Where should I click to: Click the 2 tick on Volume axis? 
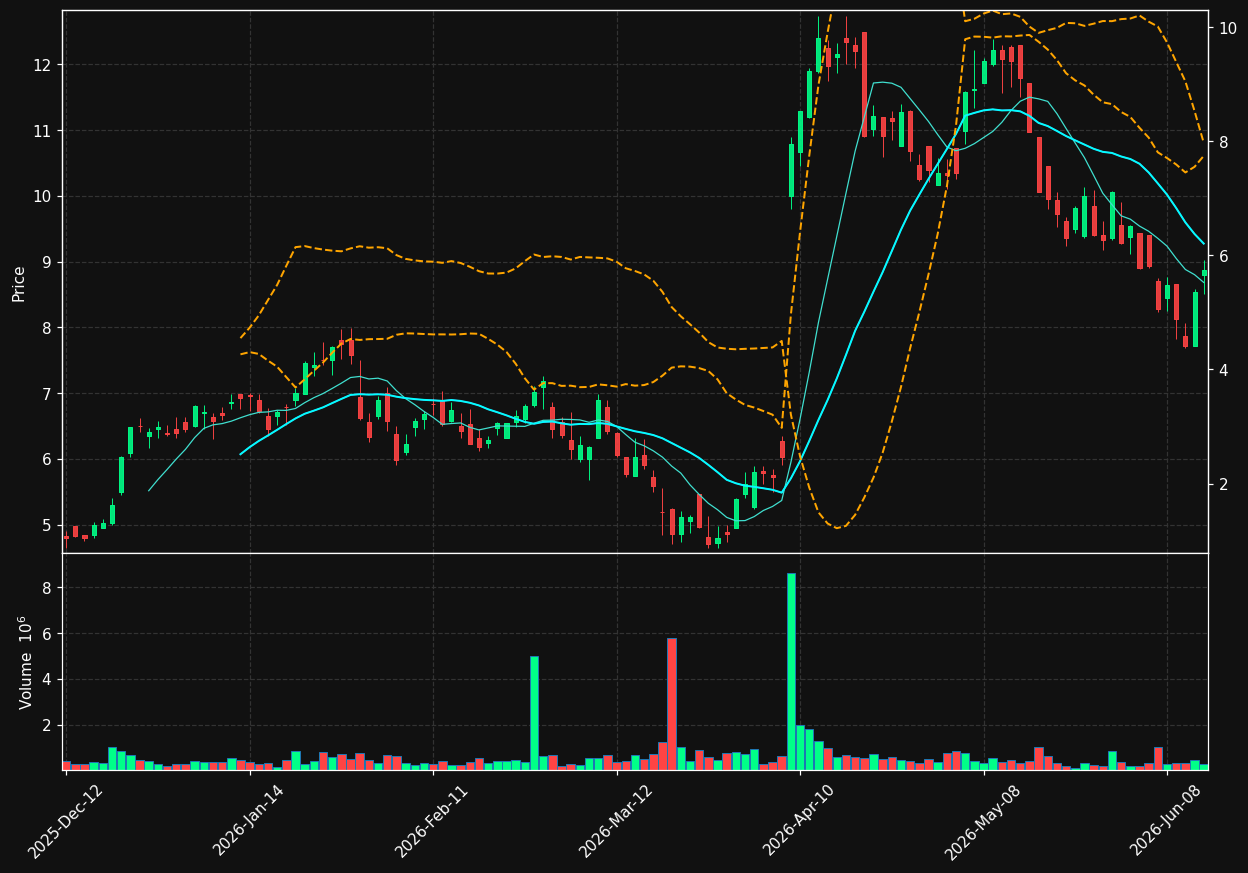pyautogui.click(x=46, y=725)
